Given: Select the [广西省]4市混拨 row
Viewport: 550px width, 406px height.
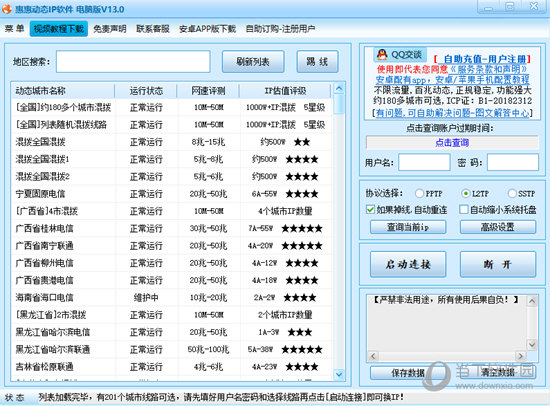Looking at the screenshot, I should pos(172,211).
